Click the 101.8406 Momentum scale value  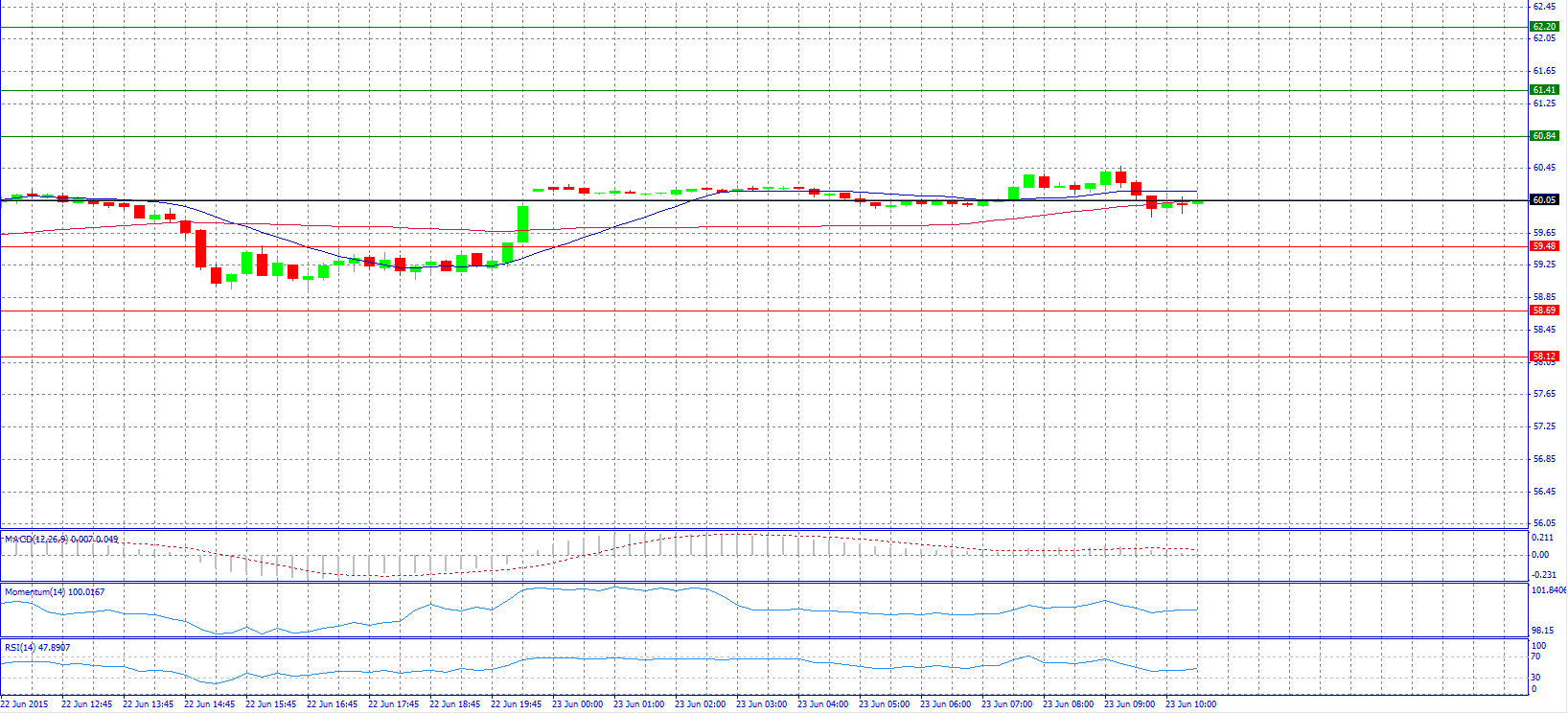[1549, 590]
